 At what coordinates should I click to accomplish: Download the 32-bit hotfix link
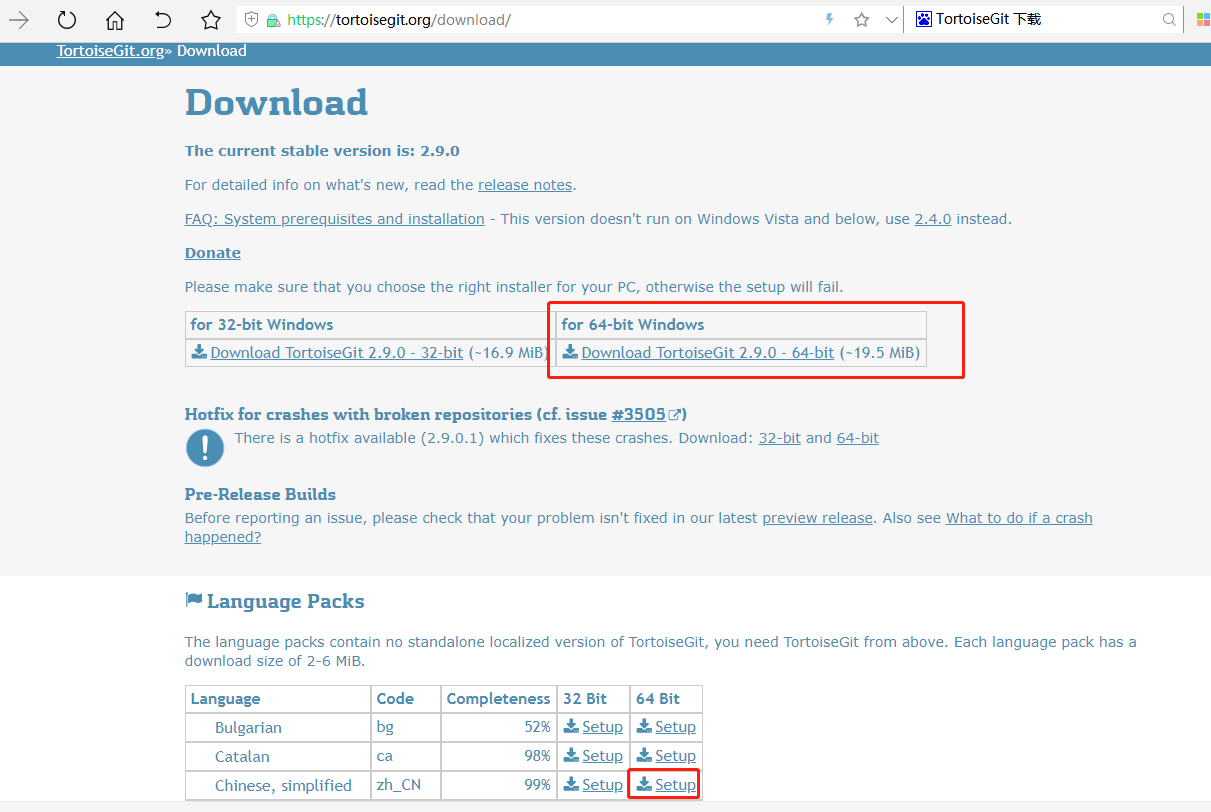tap(780, 438)
